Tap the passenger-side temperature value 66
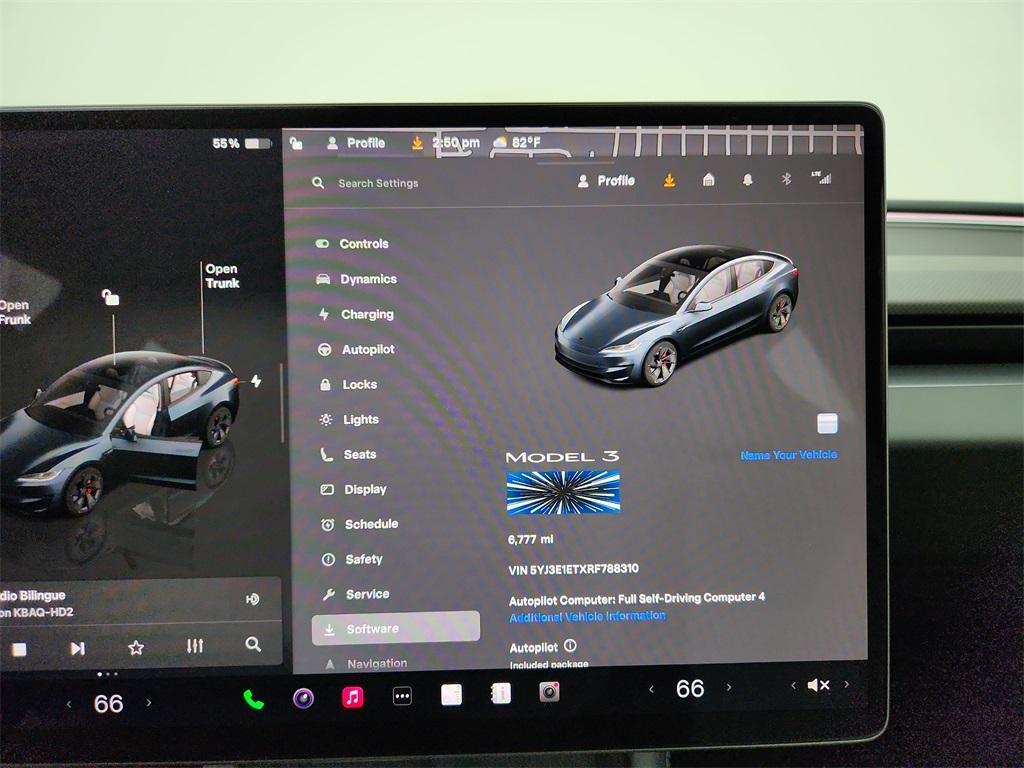 click(x=690, y=688)
